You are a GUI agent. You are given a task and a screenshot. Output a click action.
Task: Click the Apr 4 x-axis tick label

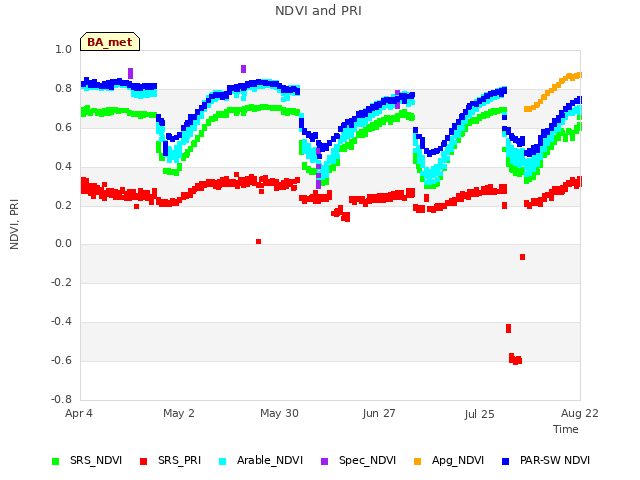pyautogui.click(x=79, y=413)
